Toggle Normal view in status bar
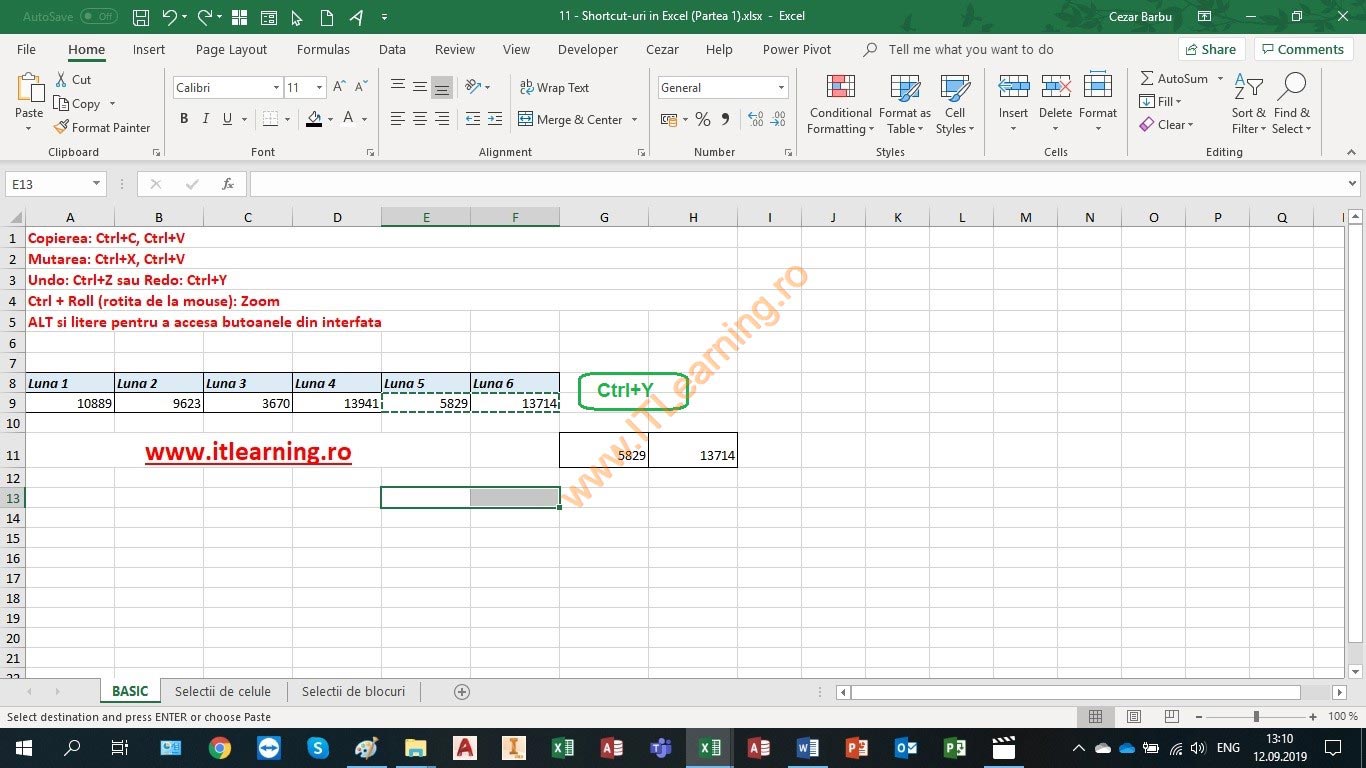 (1096, 717)
